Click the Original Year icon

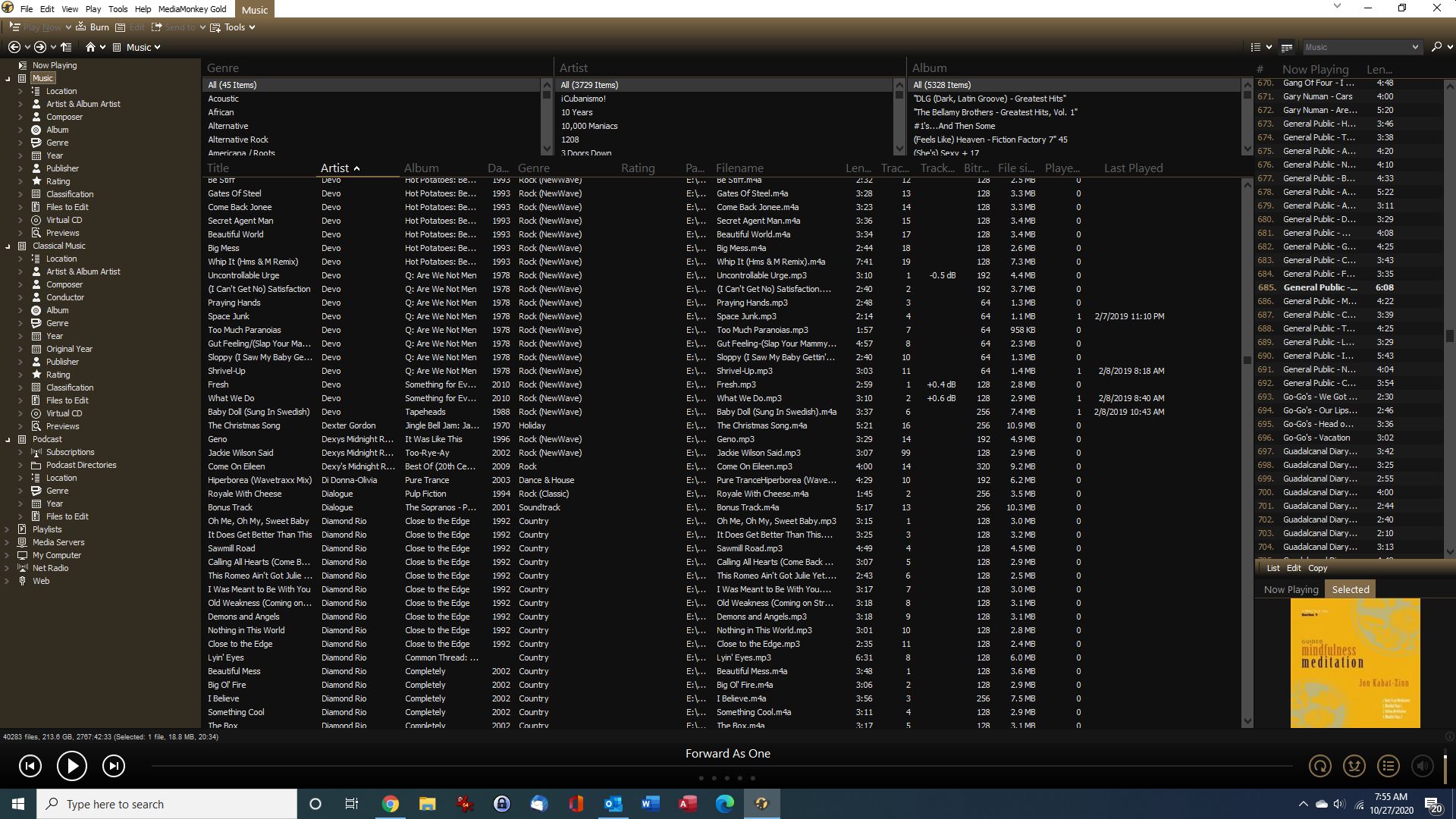(x=36, y=349)
